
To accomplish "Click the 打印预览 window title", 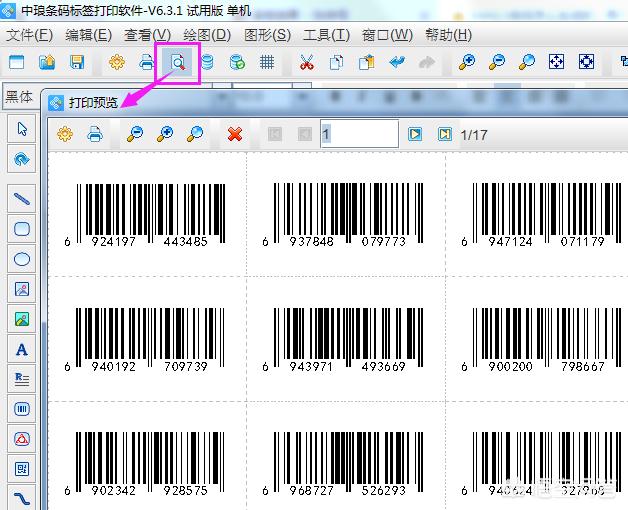I will [x=93, y=103].
